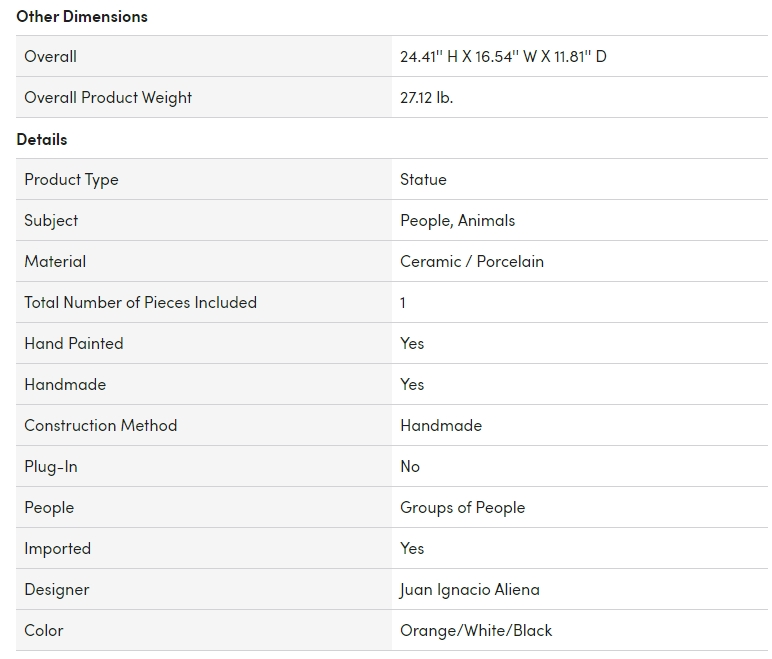772x659 pixels.
Task: Click the designer name Juan Ignacio Aliena
Action: pyautogui.click(x=469, y=590)
